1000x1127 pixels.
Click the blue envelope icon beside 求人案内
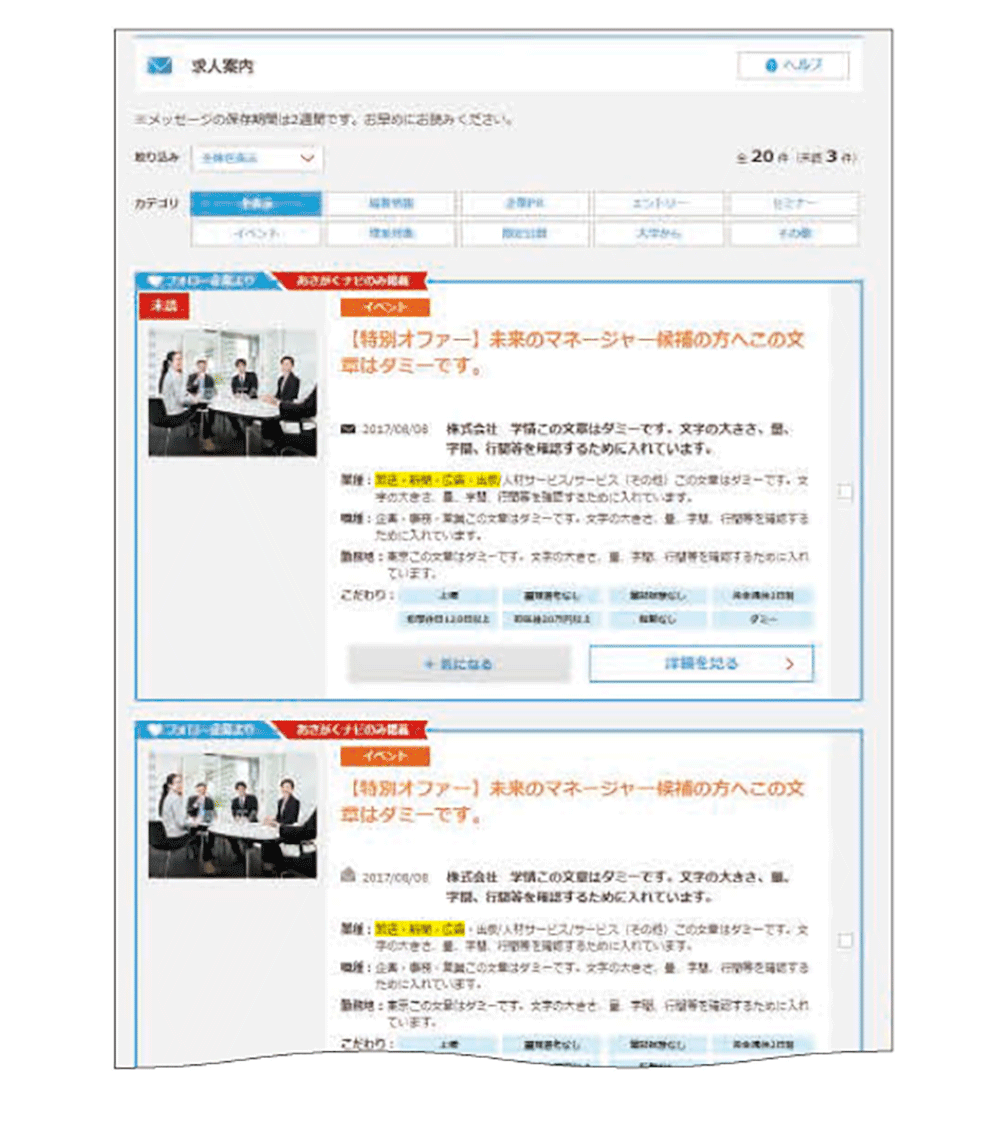pyautogui.click(x=159, y=67)
